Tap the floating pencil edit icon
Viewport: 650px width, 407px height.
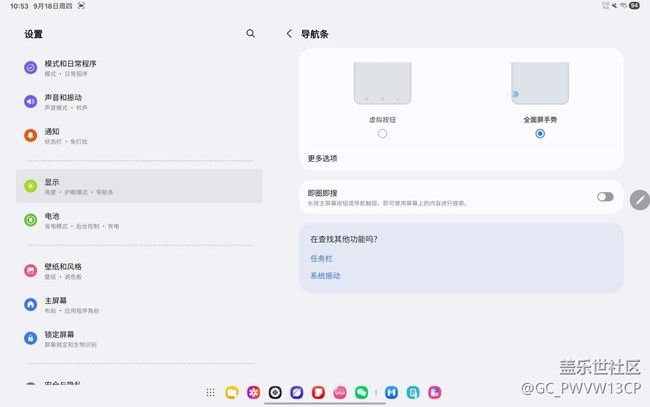[x=639, y=200]
